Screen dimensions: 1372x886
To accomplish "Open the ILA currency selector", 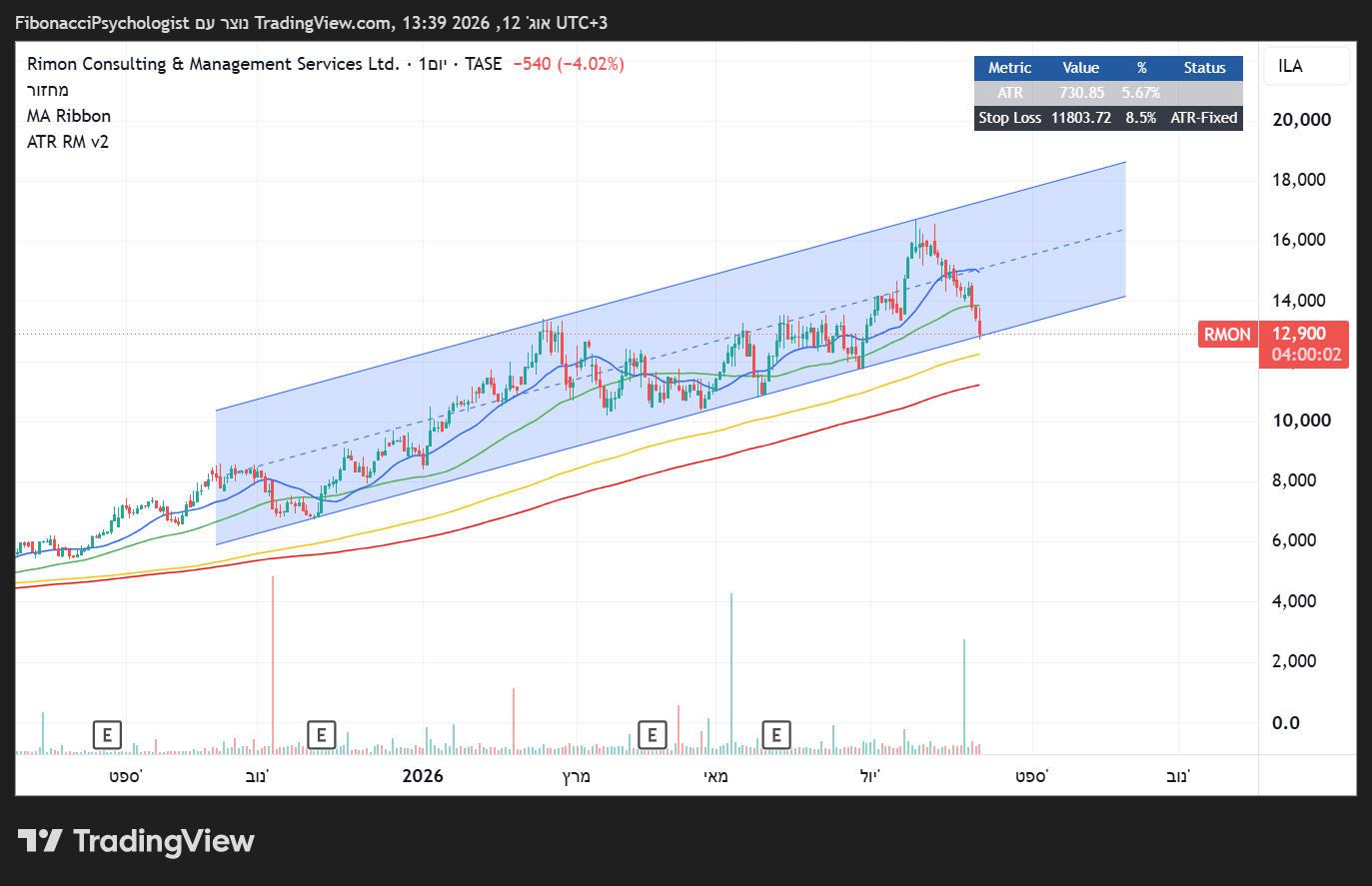I will 1307,66.
